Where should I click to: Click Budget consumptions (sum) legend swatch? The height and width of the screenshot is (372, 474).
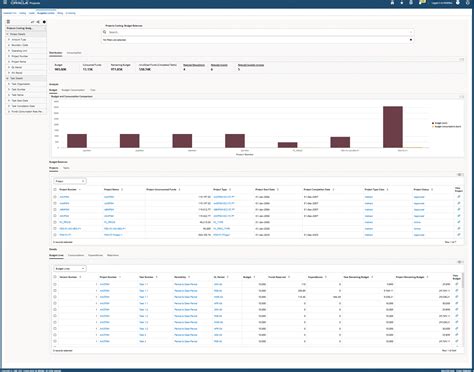coord(433,127)
